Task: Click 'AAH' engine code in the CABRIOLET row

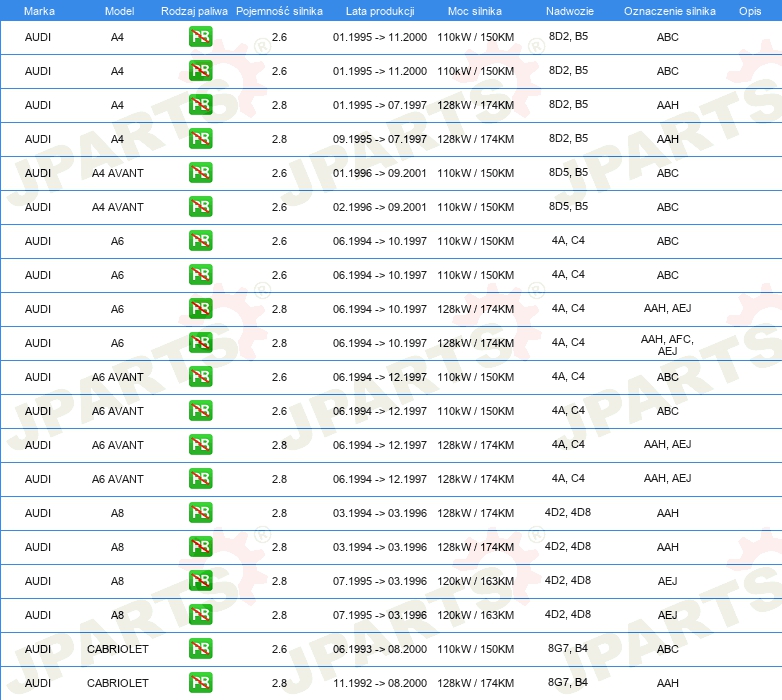Action: (667, 683)
